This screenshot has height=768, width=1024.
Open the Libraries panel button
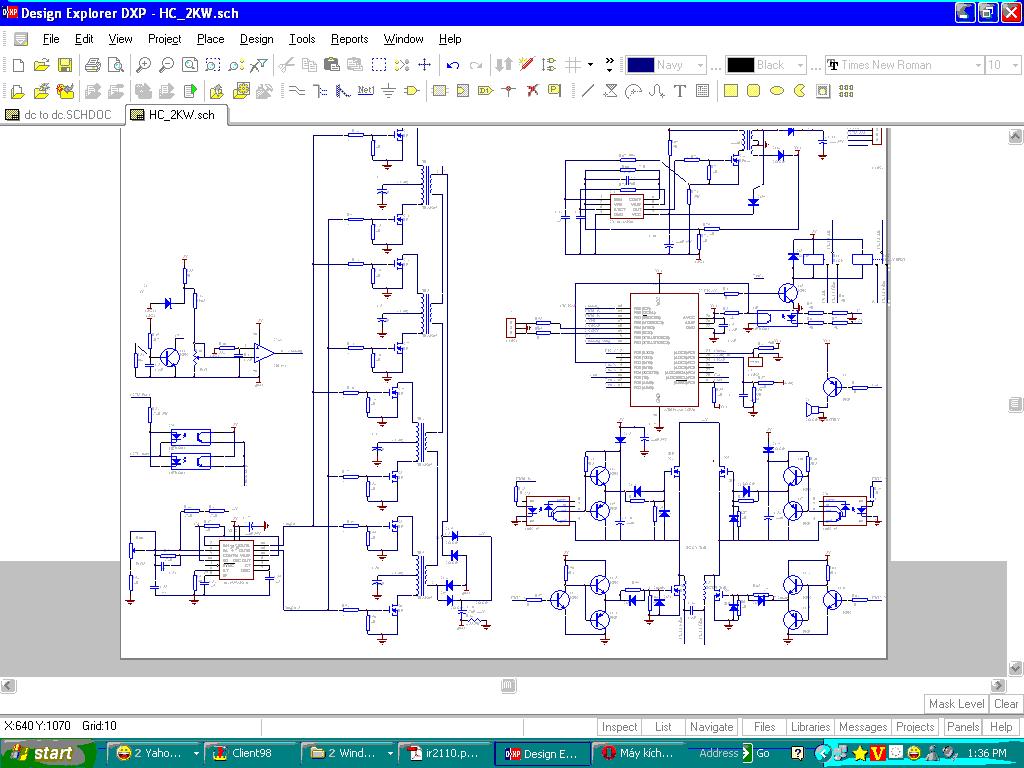point(809,727)
